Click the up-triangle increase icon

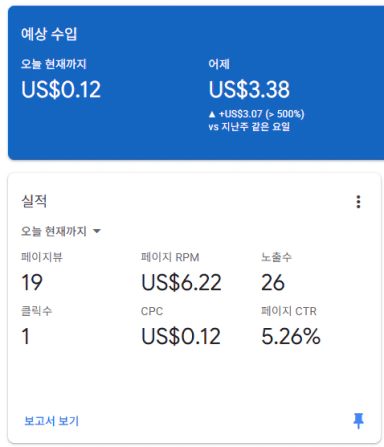coord(212,114)
